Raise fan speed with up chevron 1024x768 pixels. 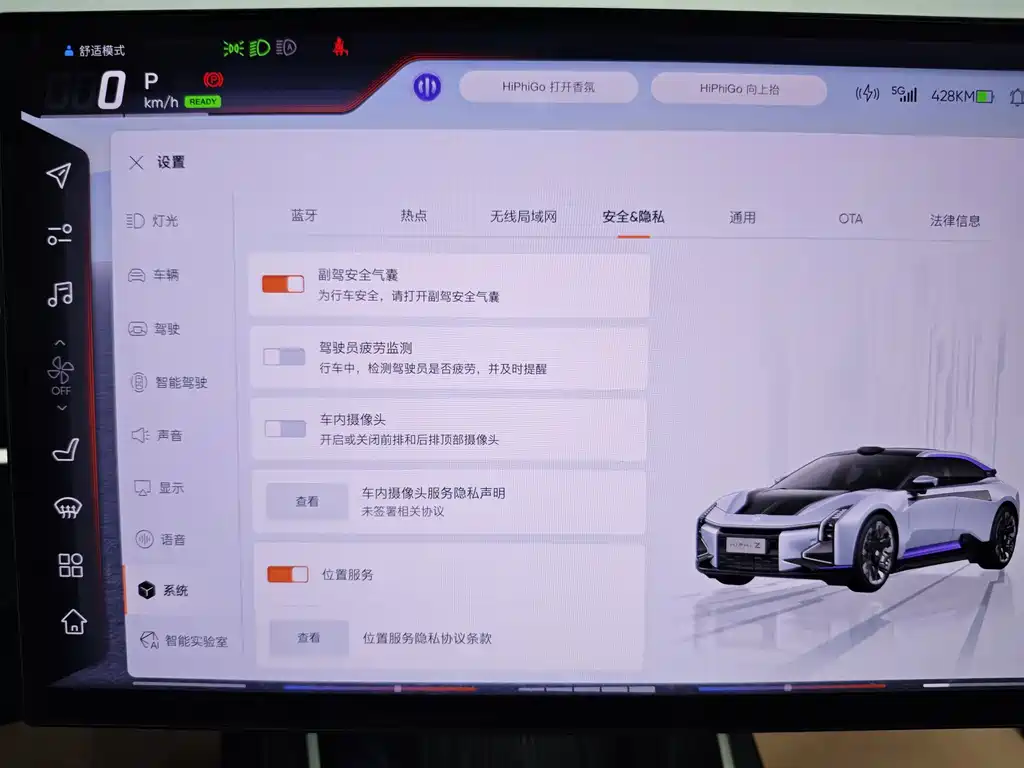(x=60, y=342)
